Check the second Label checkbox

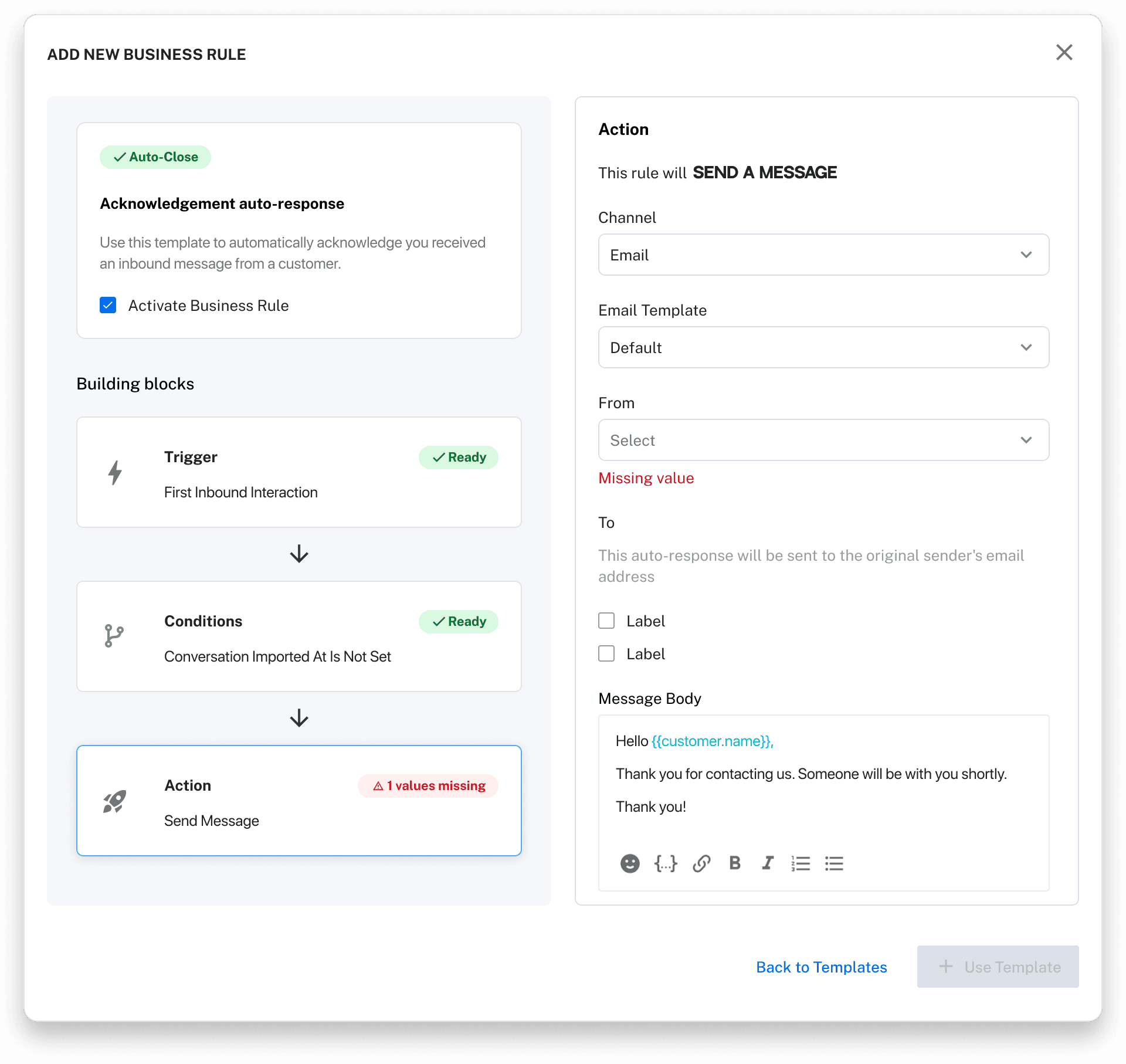pyautogui.click(x=606, y=653)
